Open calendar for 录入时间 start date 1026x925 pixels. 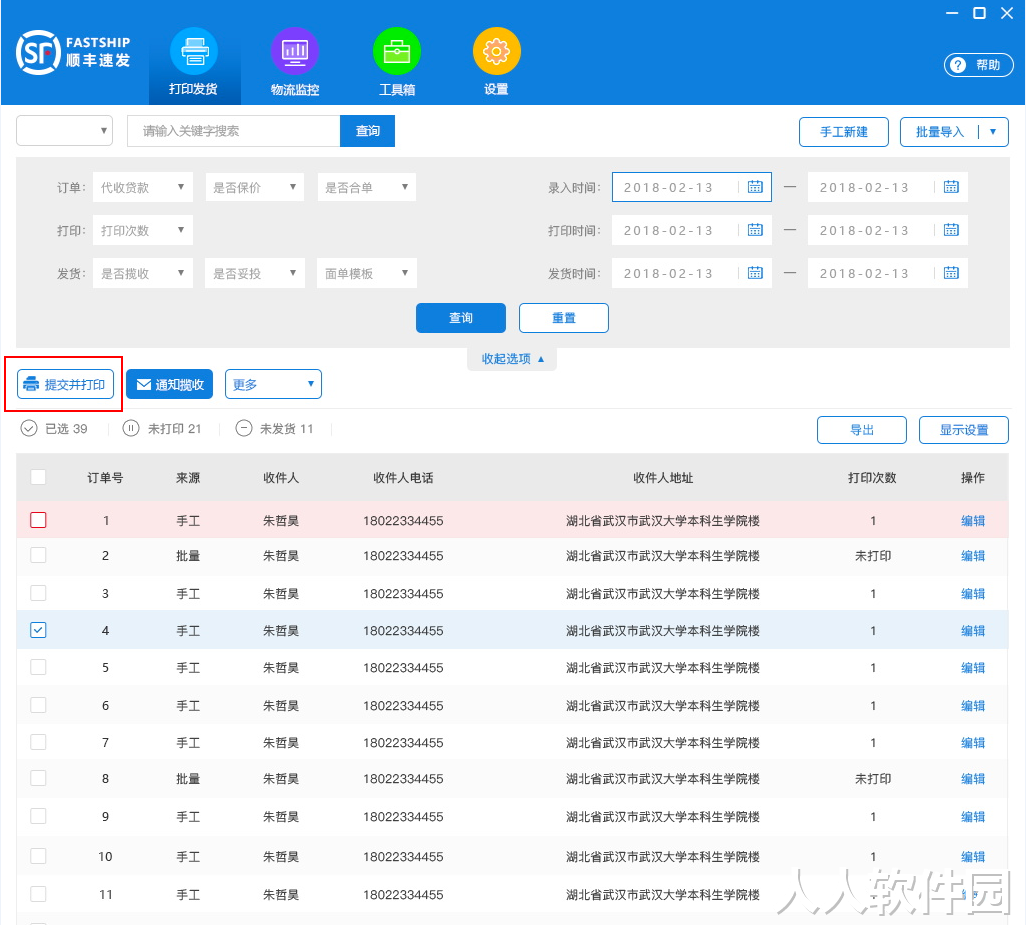tap(755, 187)
